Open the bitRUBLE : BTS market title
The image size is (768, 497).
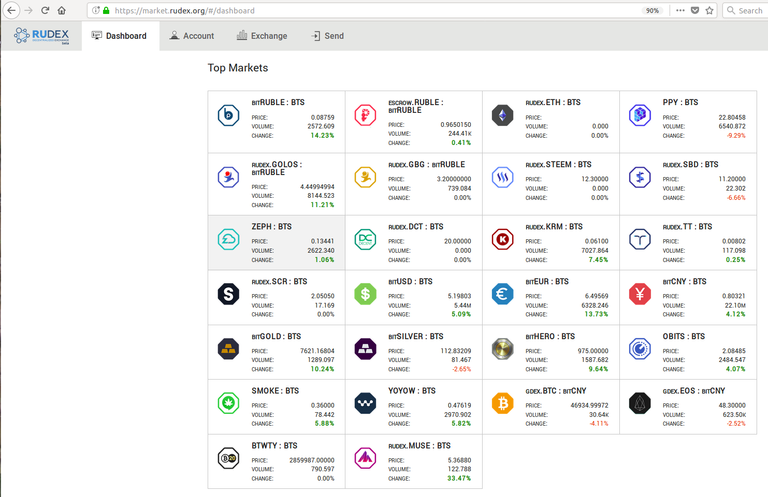pos(278,102)
